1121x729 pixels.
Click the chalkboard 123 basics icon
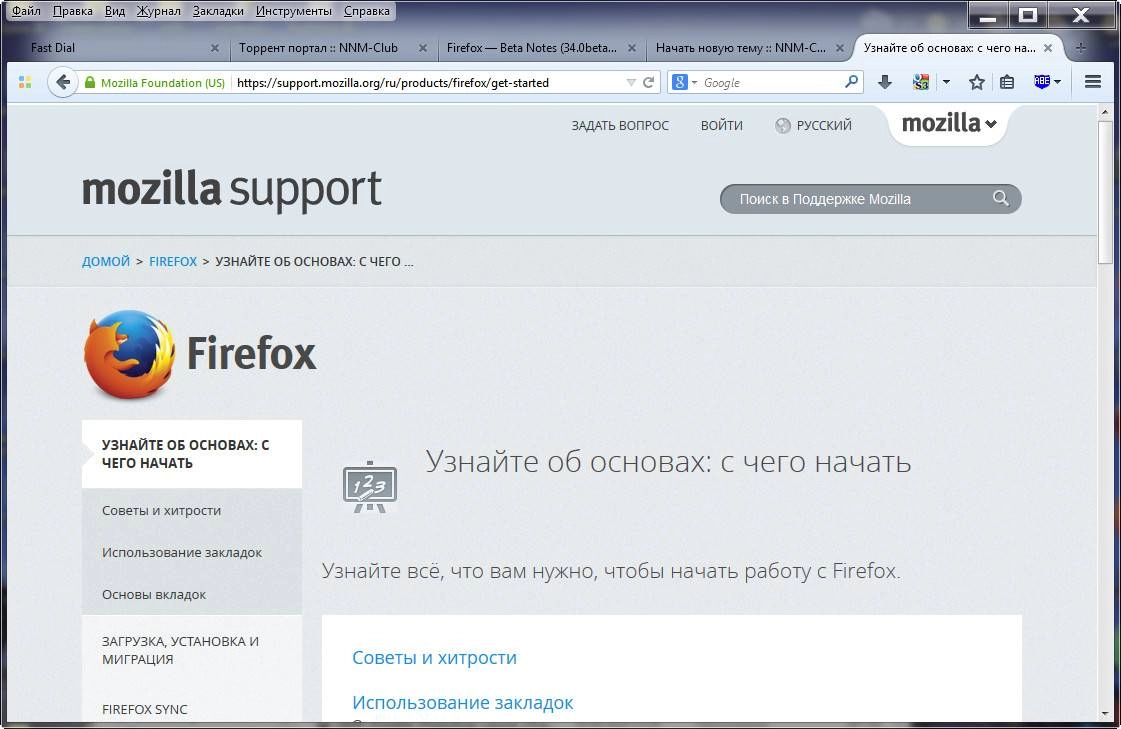coord(370,487)
